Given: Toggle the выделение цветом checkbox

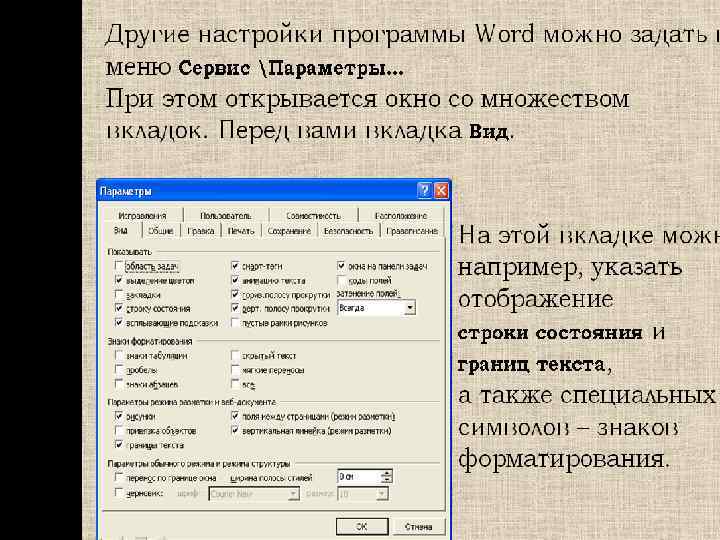Looking at the screenshot, I should point(119,280).
